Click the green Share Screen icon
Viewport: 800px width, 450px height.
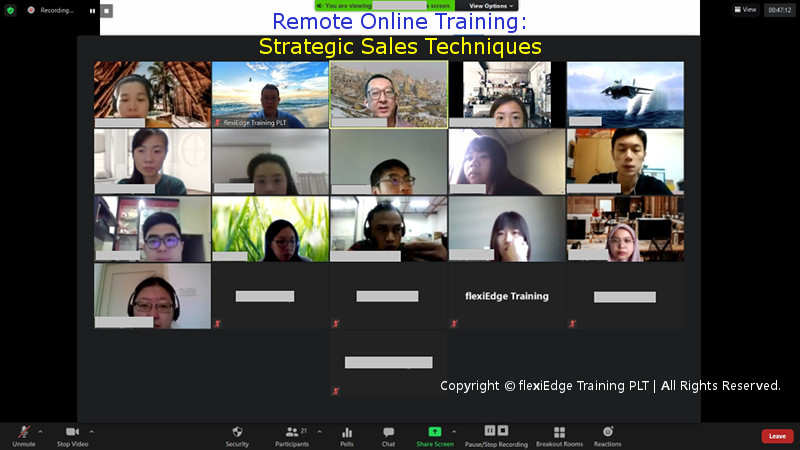click(435, 432)
